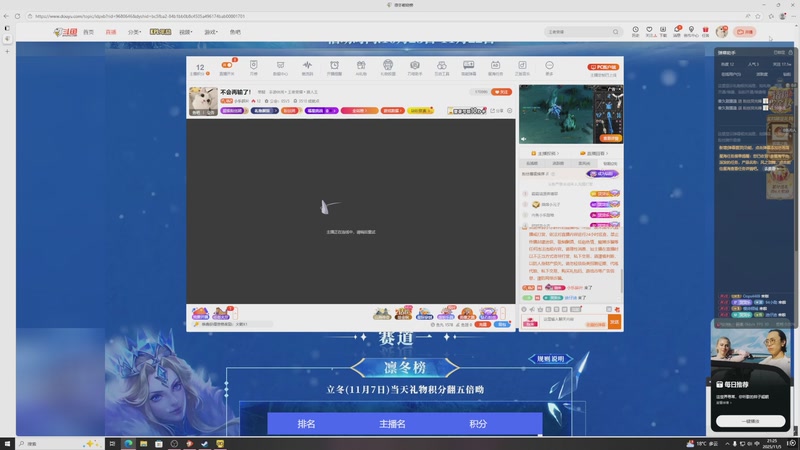Select 直播 in the top navigation
This screenshot has width=800, height=450.
(x=111, y=32)
